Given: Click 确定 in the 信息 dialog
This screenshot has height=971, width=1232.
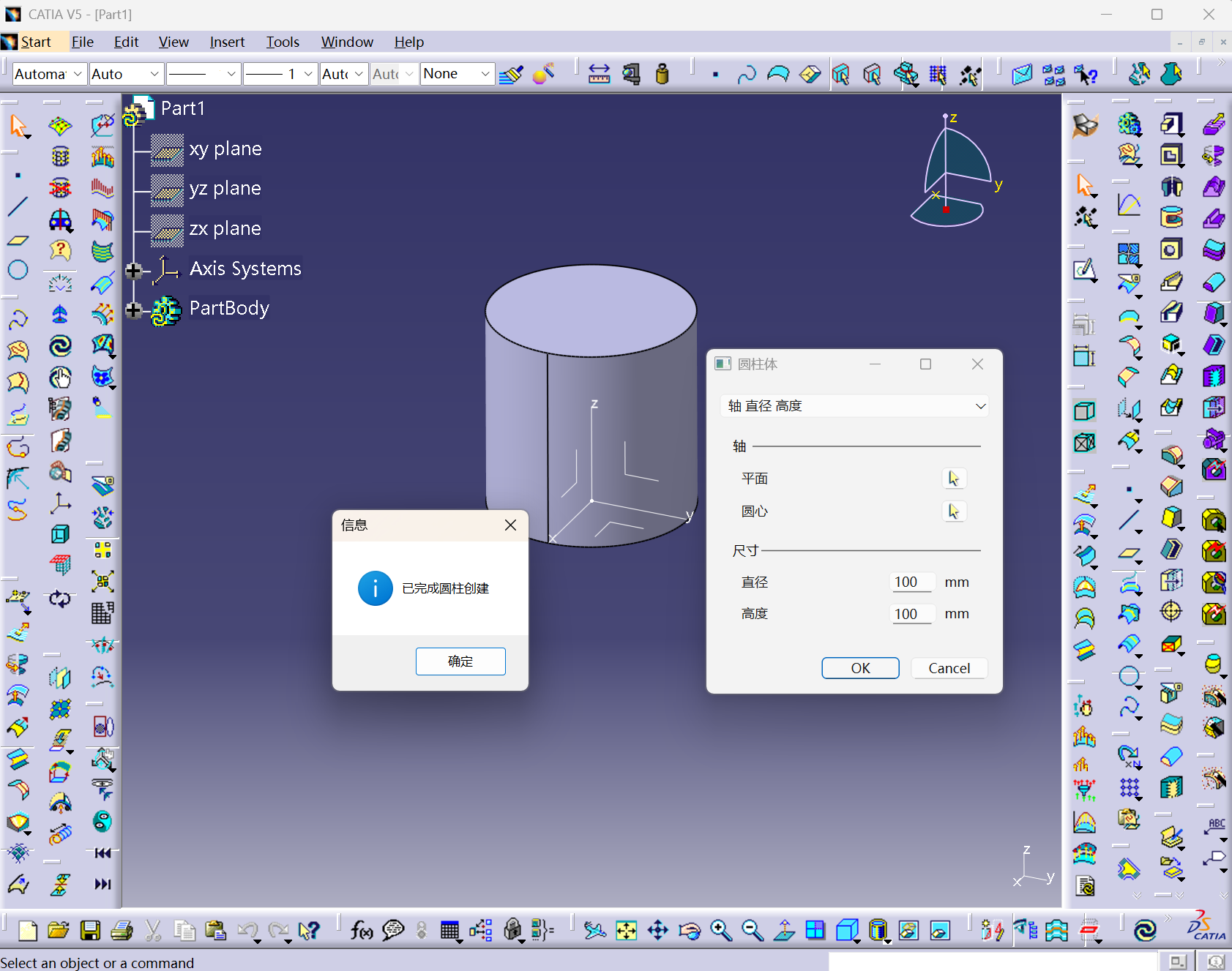Looking at the screenshot, I should [x=460, y=661].
